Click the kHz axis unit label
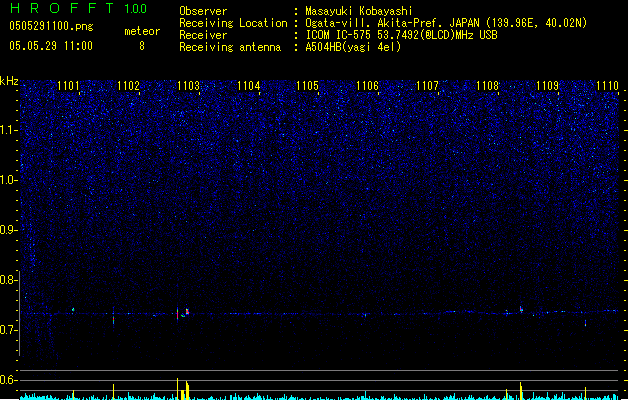629x400 pixels. [9, 81]
